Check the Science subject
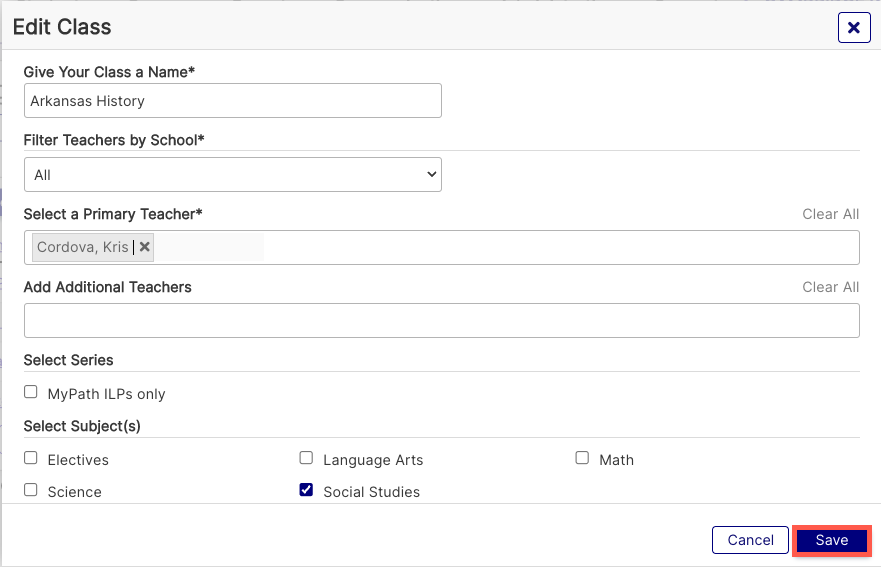 31,490
